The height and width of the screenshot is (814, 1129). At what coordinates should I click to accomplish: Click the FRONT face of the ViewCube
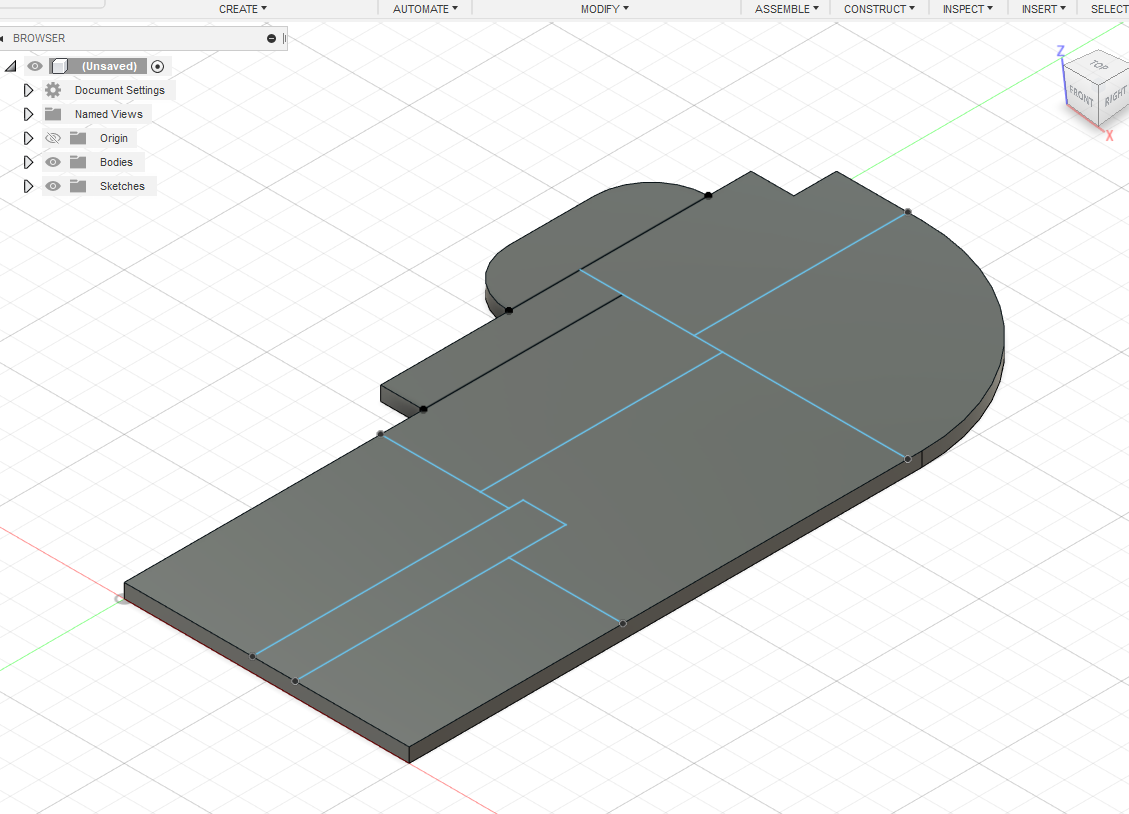click(1081, 95)
